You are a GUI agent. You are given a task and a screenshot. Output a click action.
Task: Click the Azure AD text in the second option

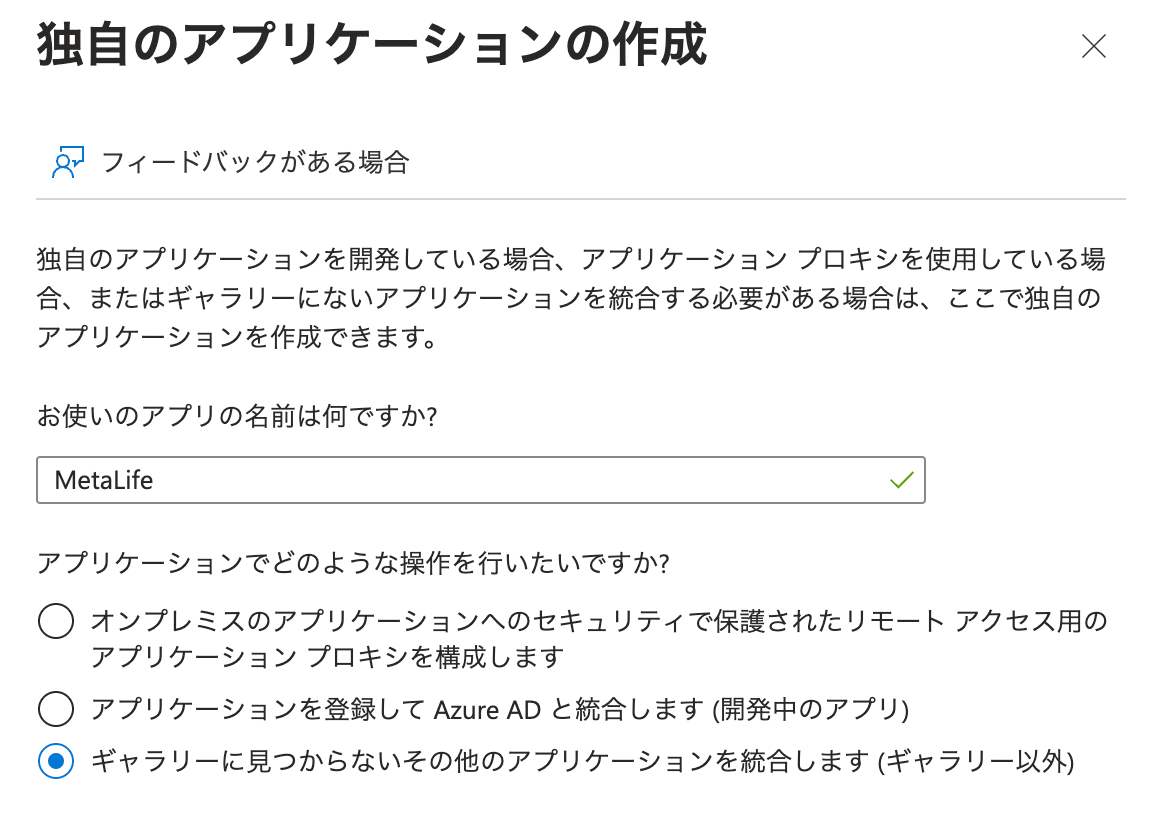[x=486, y=710]
